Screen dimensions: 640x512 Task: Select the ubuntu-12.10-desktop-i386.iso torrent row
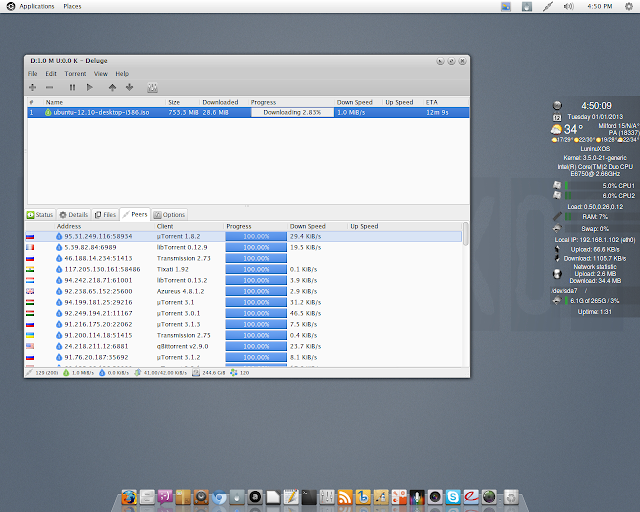[x=248, y=112]
